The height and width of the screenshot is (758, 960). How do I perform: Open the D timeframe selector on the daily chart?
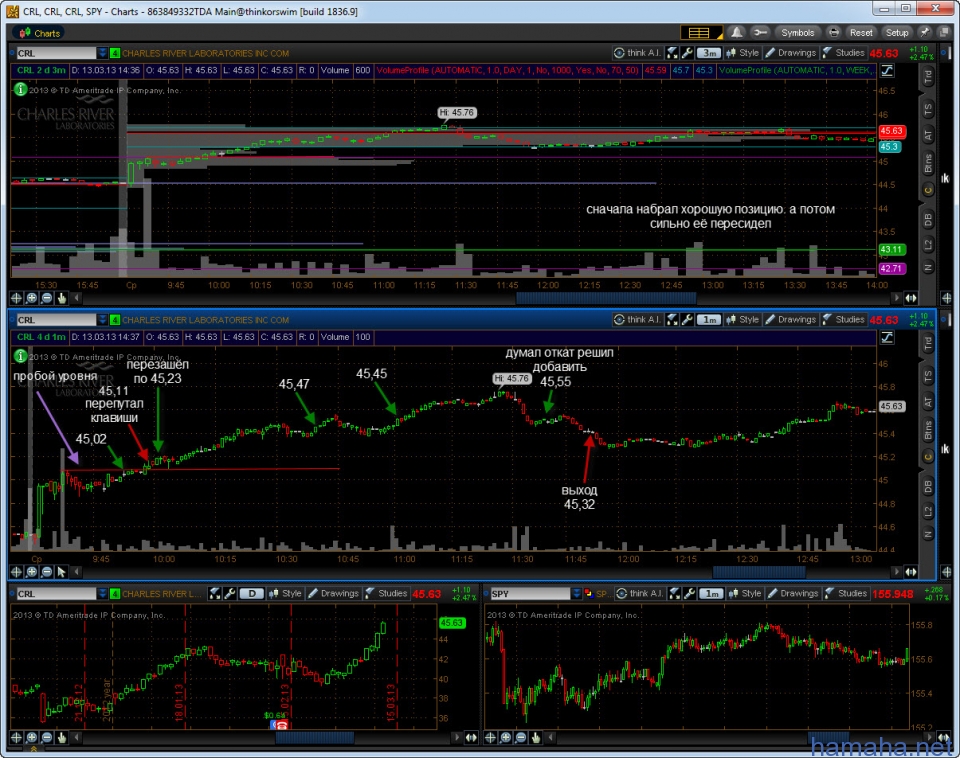pyautogui.click(x=252, y=593)
